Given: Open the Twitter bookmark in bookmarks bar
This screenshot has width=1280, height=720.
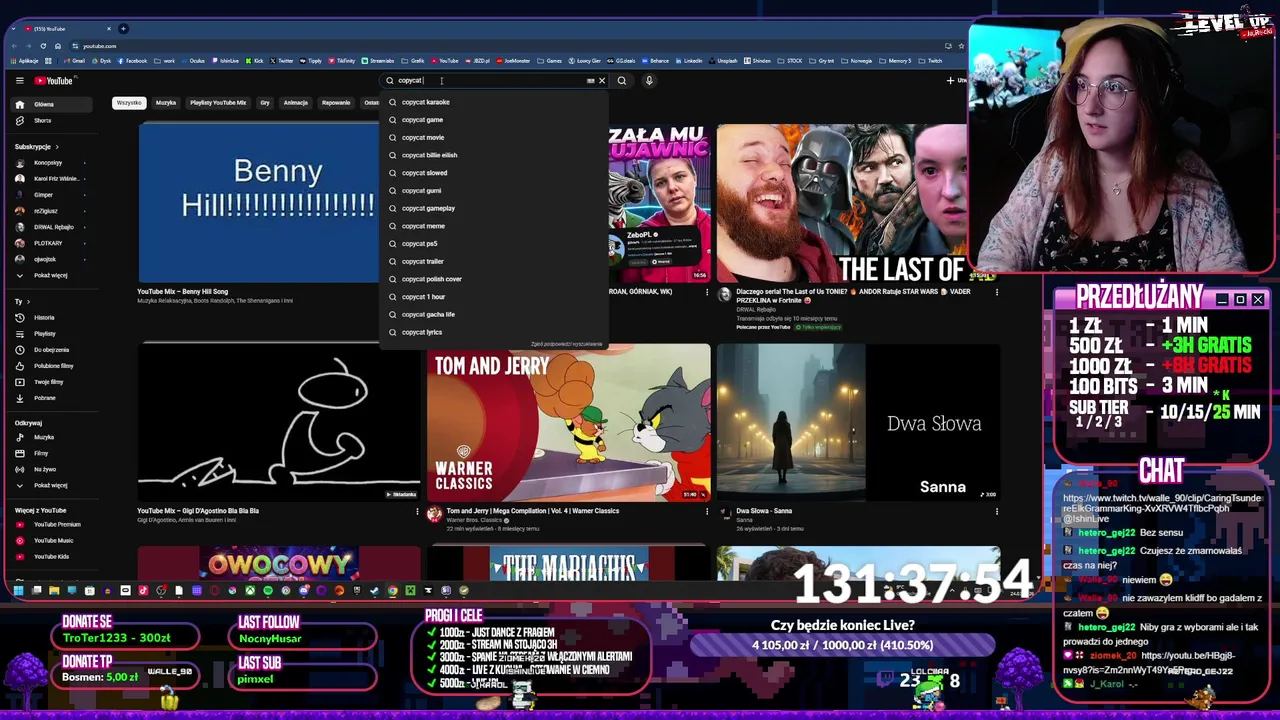Looking at the screenshot, I should pos(283,61).
